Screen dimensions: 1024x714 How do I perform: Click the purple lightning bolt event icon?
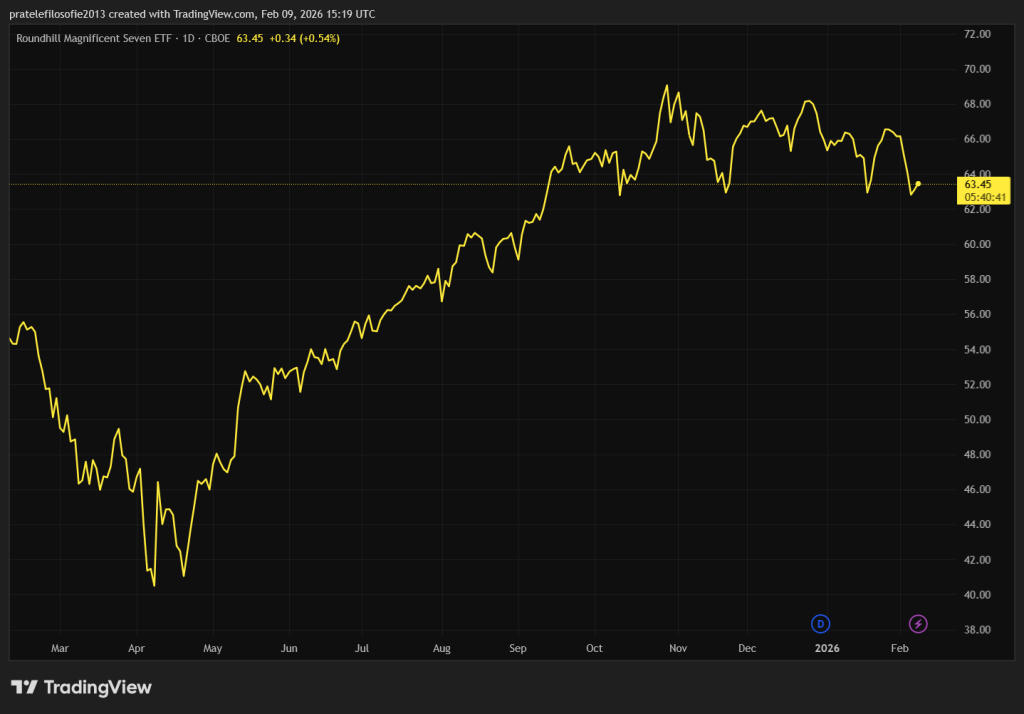point(918,624)
